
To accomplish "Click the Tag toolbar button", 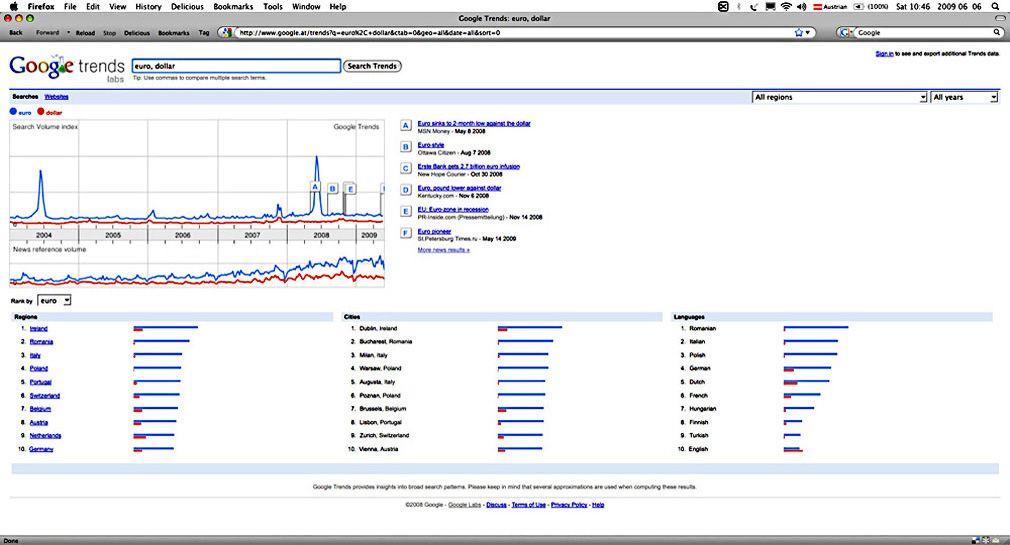I will coord(204,33).
